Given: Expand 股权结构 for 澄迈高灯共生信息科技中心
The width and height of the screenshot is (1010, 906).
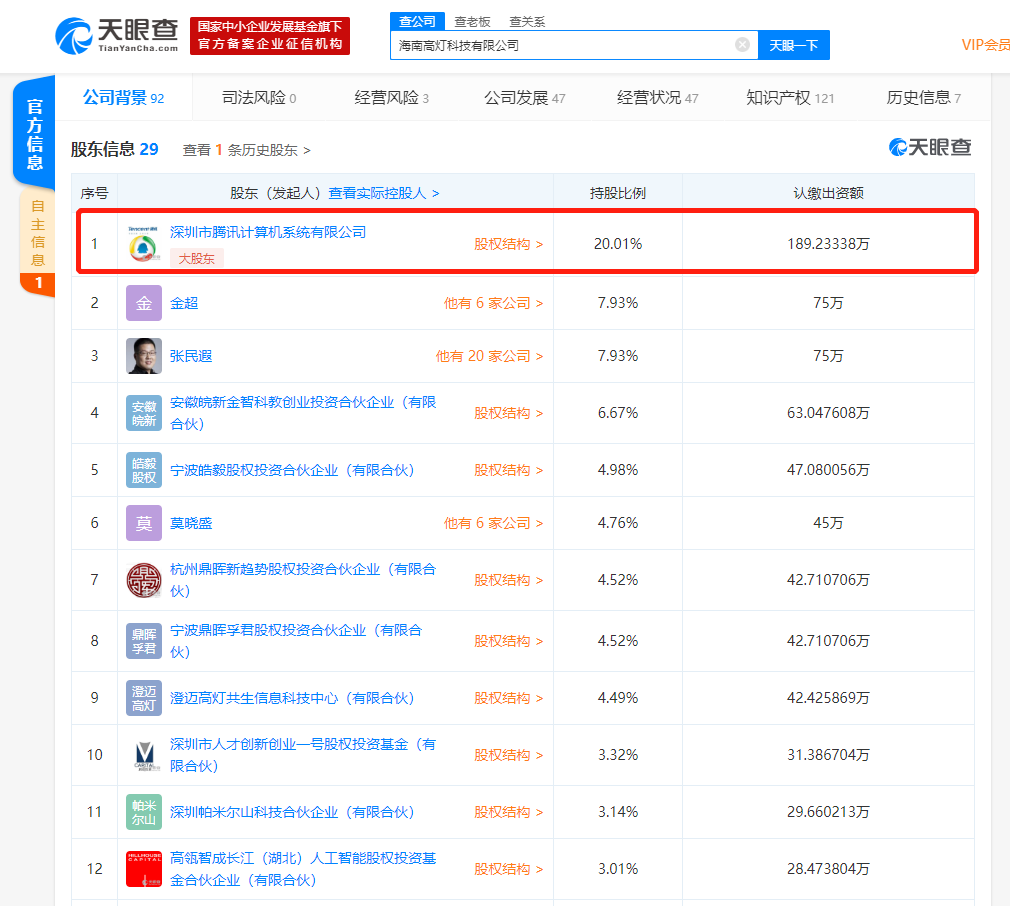Looking at the screenshot, I should click(x=508, y=698).
